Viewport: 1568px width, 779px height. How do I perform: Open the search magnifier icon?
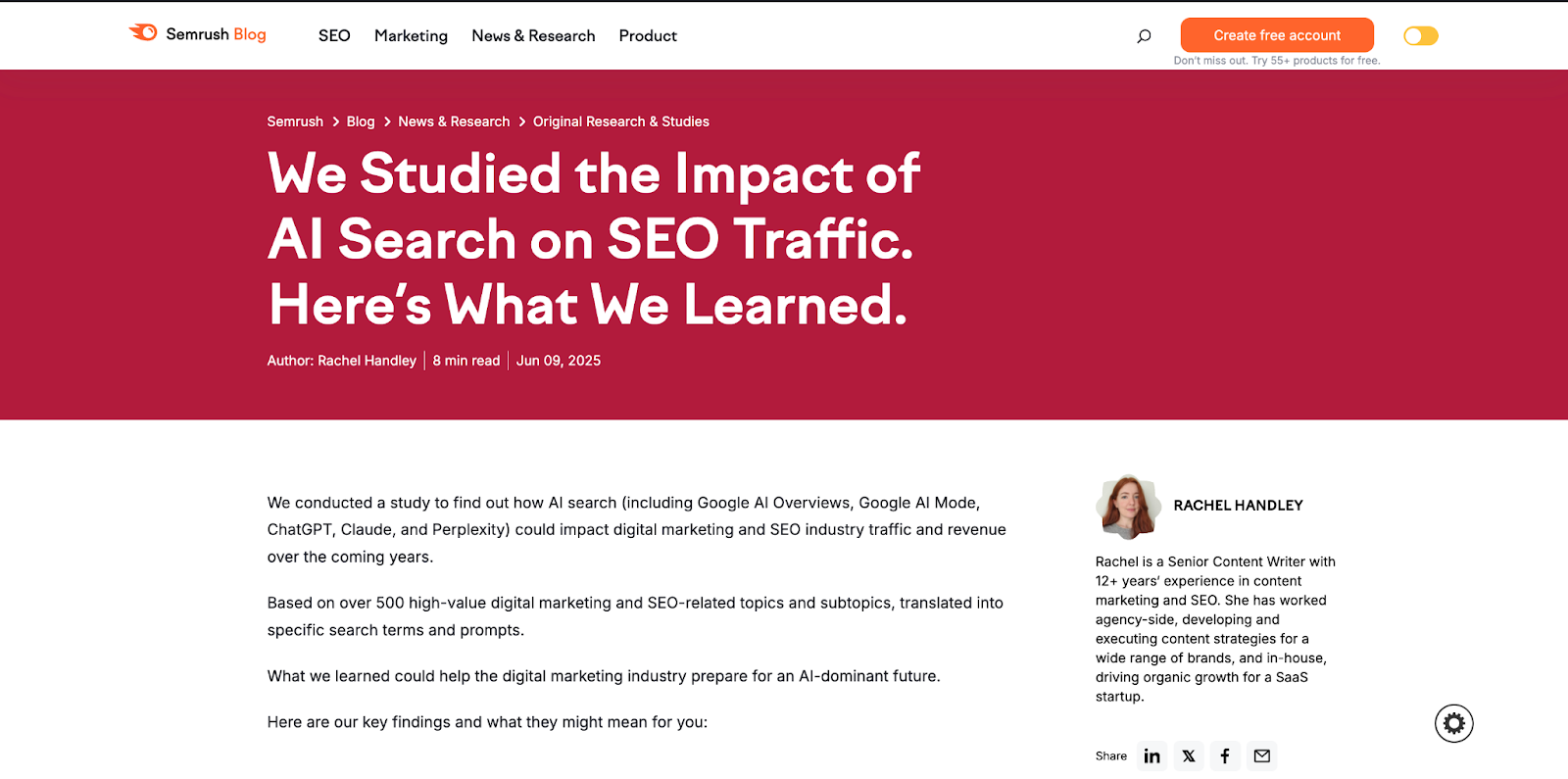1144,36
